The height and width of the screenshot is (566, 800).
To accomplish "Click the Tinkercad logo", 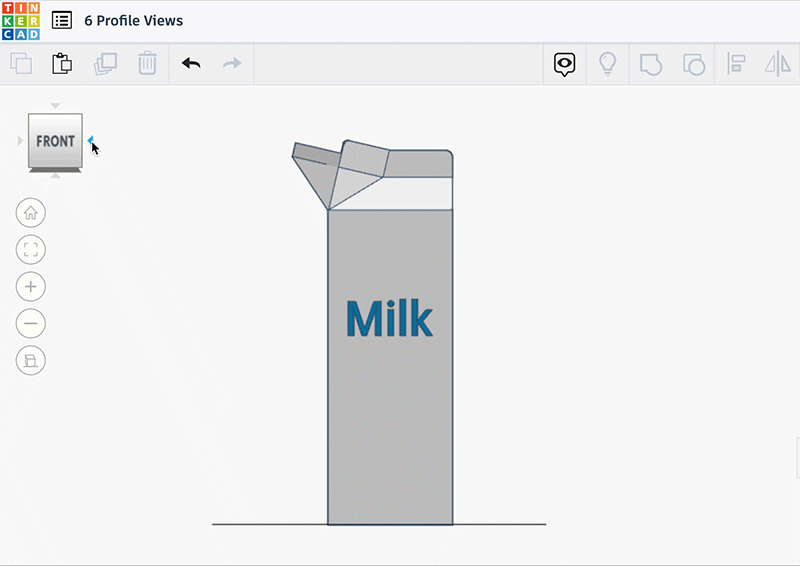I will (21, 20).
